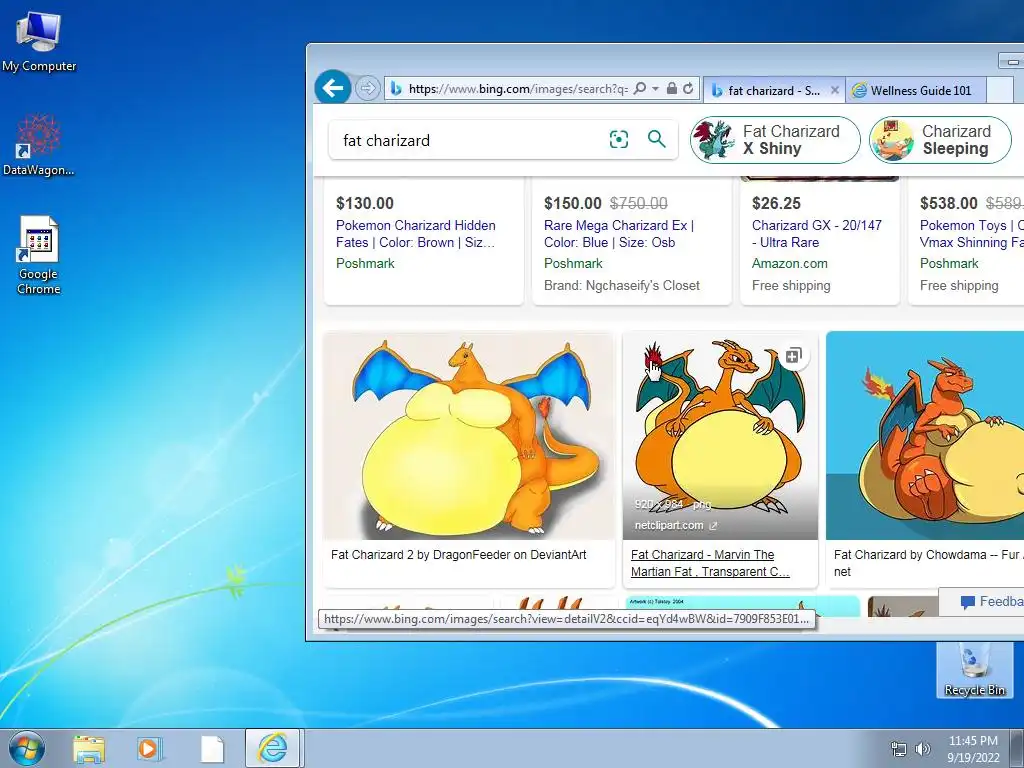Click the browser Back arrow button
The image size is (1024, 768).
tap(332, 88)
